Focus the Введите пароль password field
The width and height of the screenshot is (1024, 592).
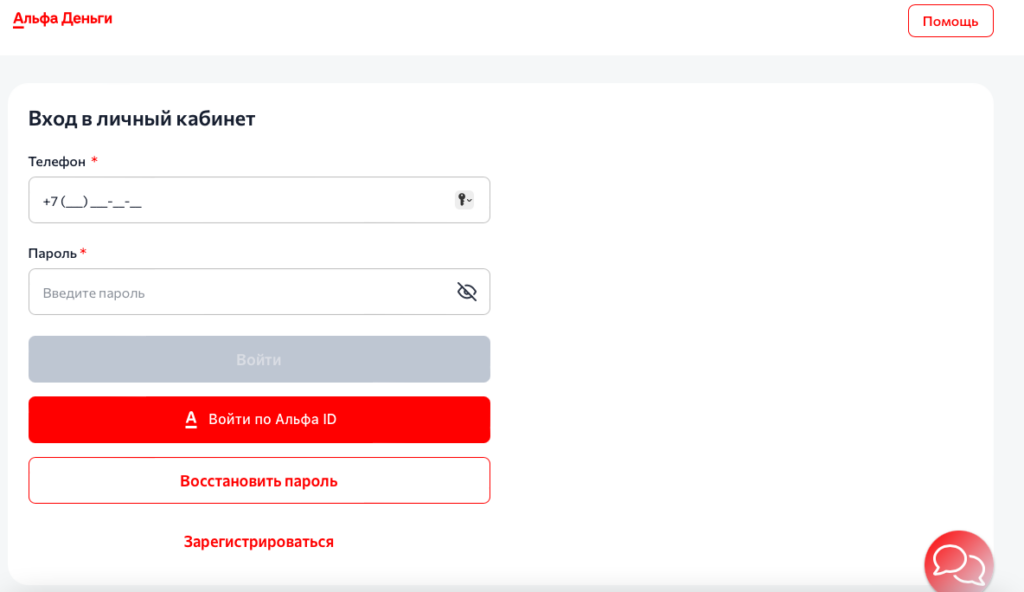(x=240, y=293)
